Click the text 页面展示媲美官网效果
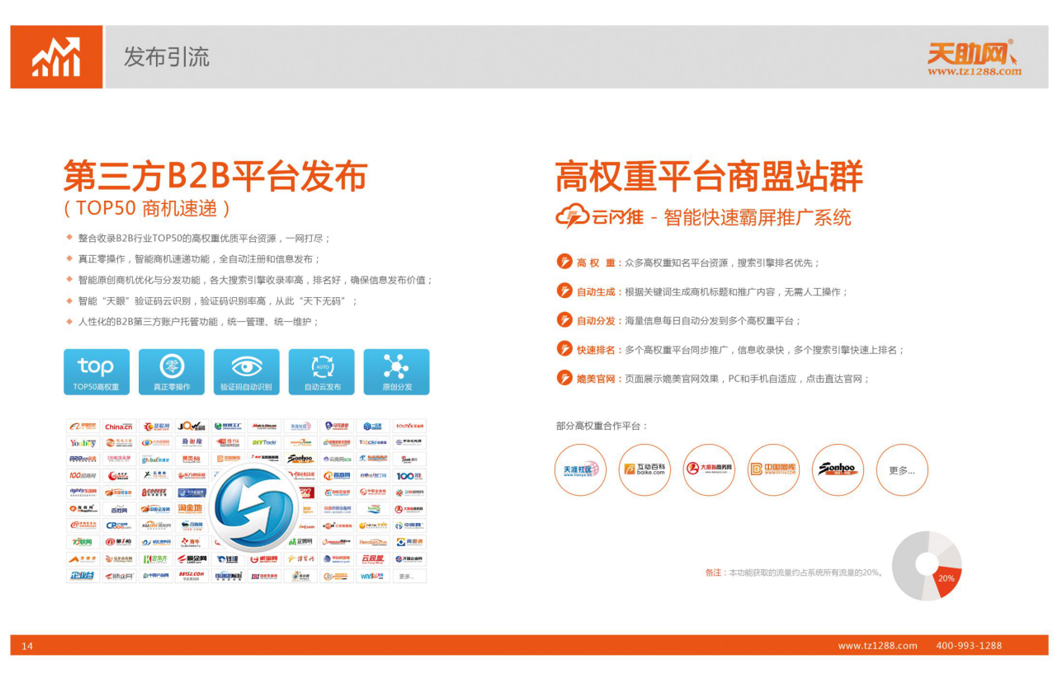Screen dimensions: 1058x680 coord(672,378)
